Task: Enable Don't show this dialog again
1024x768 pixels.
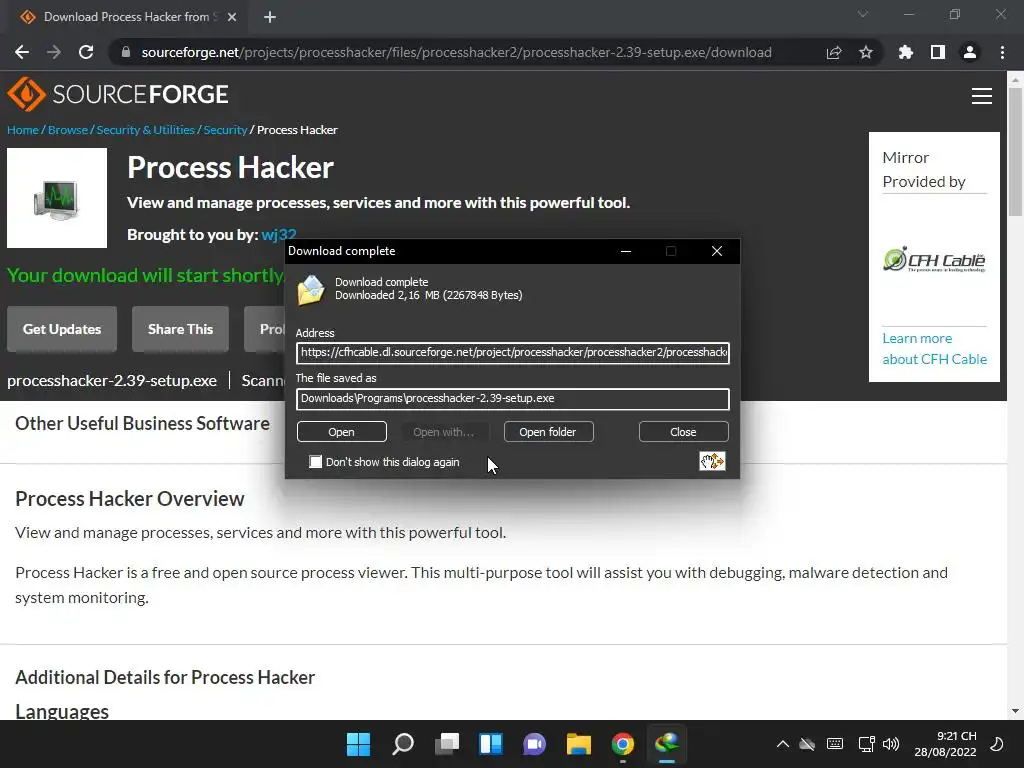Action: tap(315, 462)
